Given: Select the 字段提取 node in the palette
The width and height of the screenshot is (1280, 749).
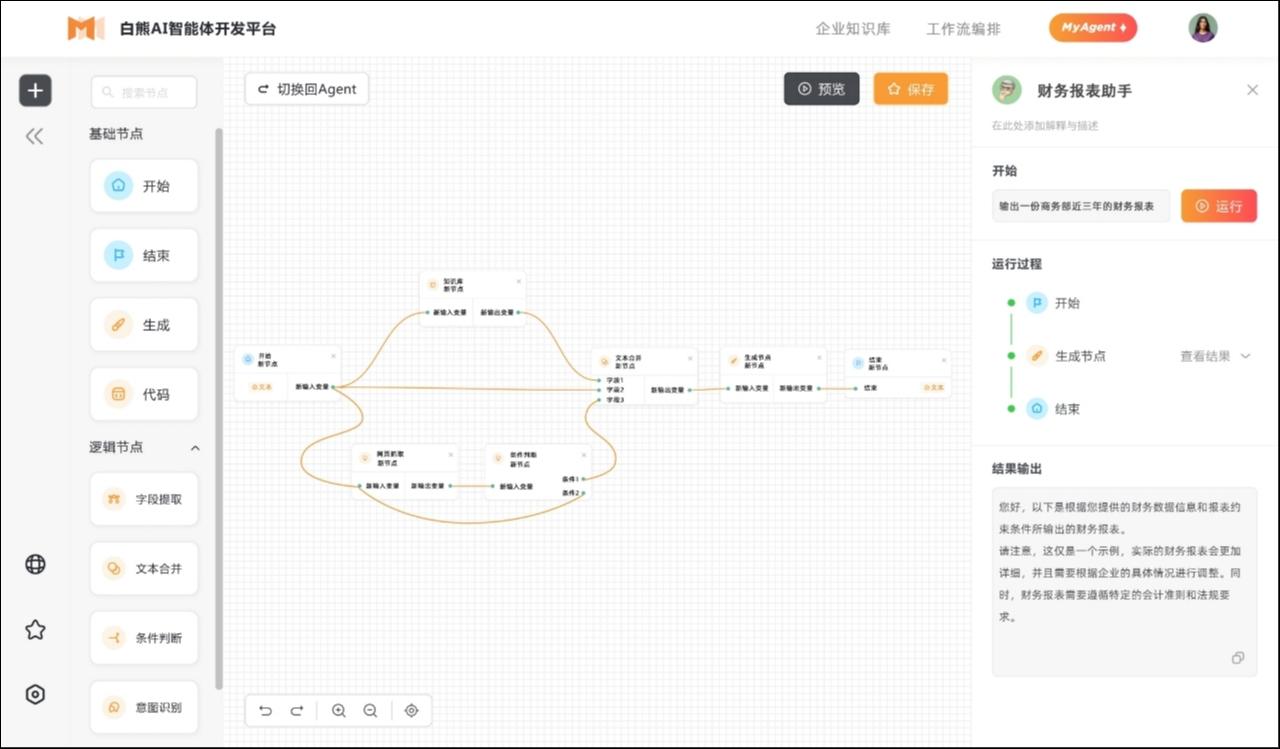Looking at the screenshot, I should [144, 499].
